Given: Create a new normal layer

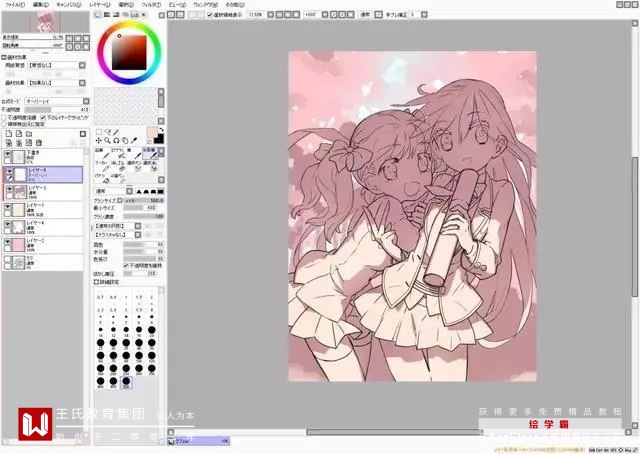Looking at the screenshot, I should (x=9, y=134).
